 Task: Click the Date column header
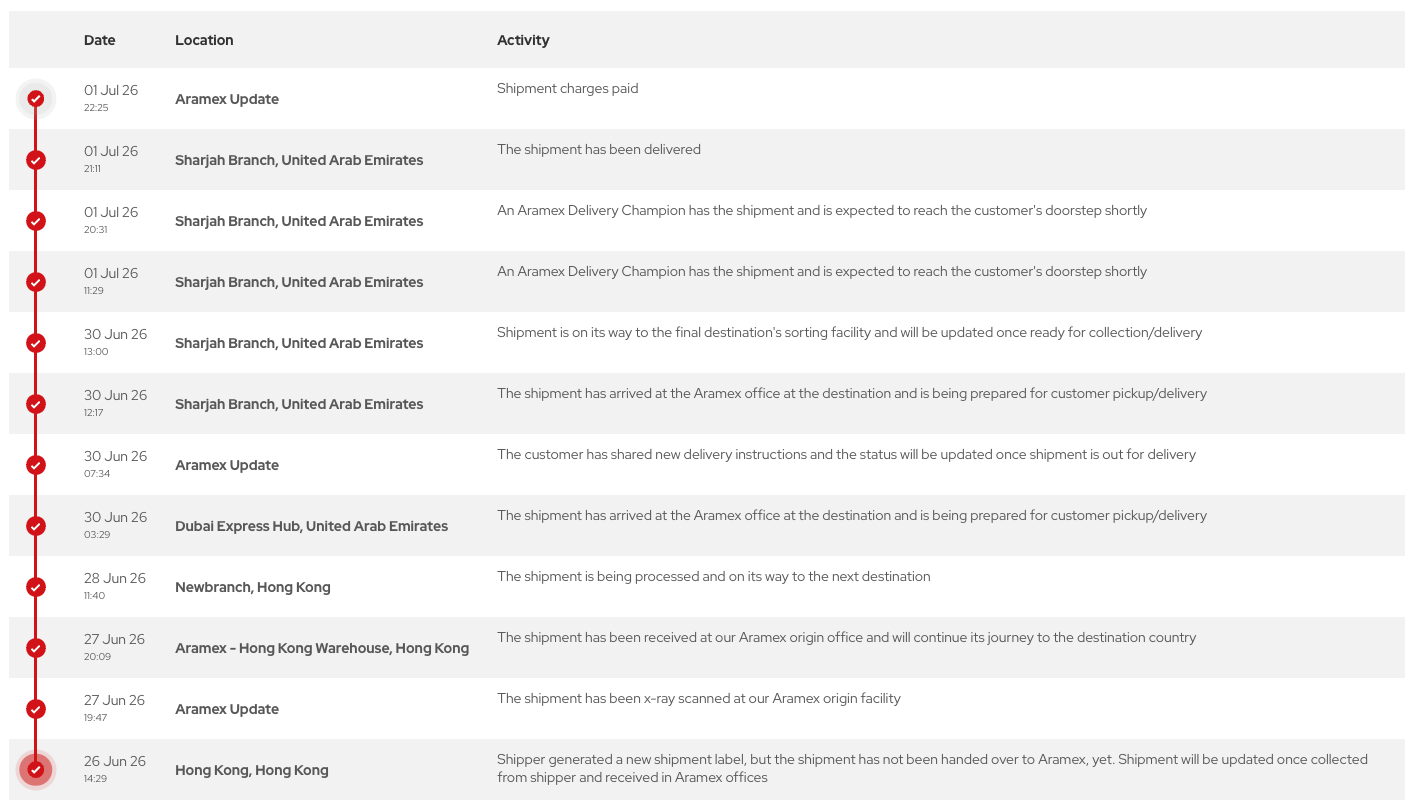(100, 40)
